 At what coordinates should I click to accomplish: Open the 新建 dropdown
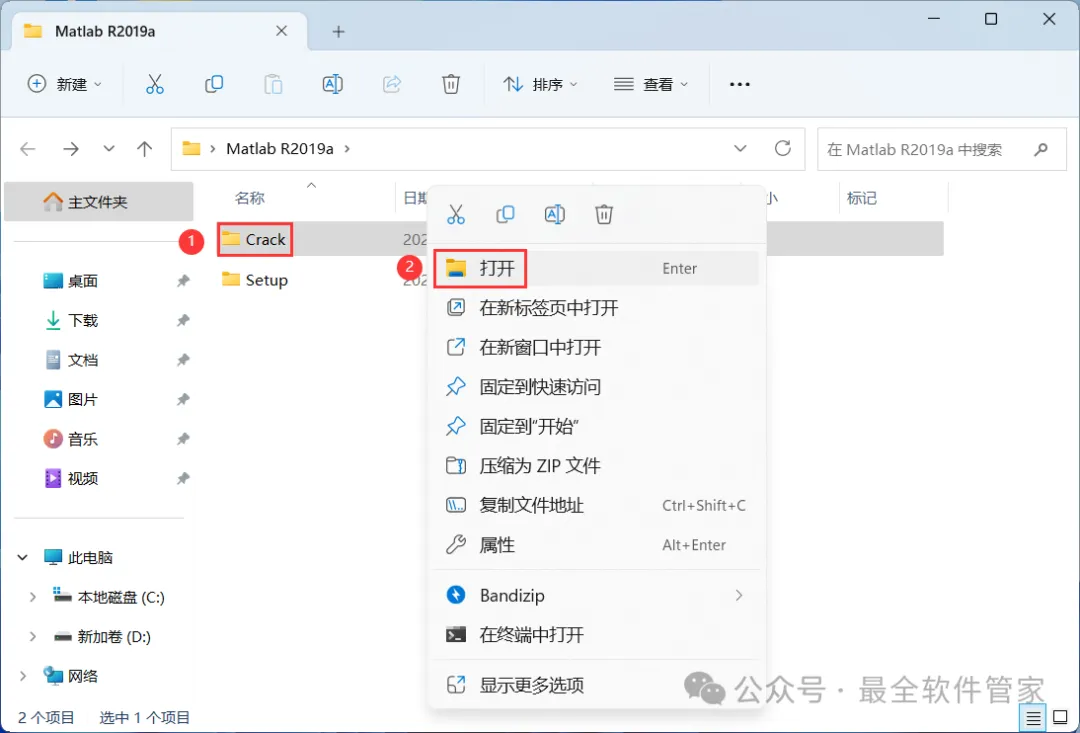[65, 84]
